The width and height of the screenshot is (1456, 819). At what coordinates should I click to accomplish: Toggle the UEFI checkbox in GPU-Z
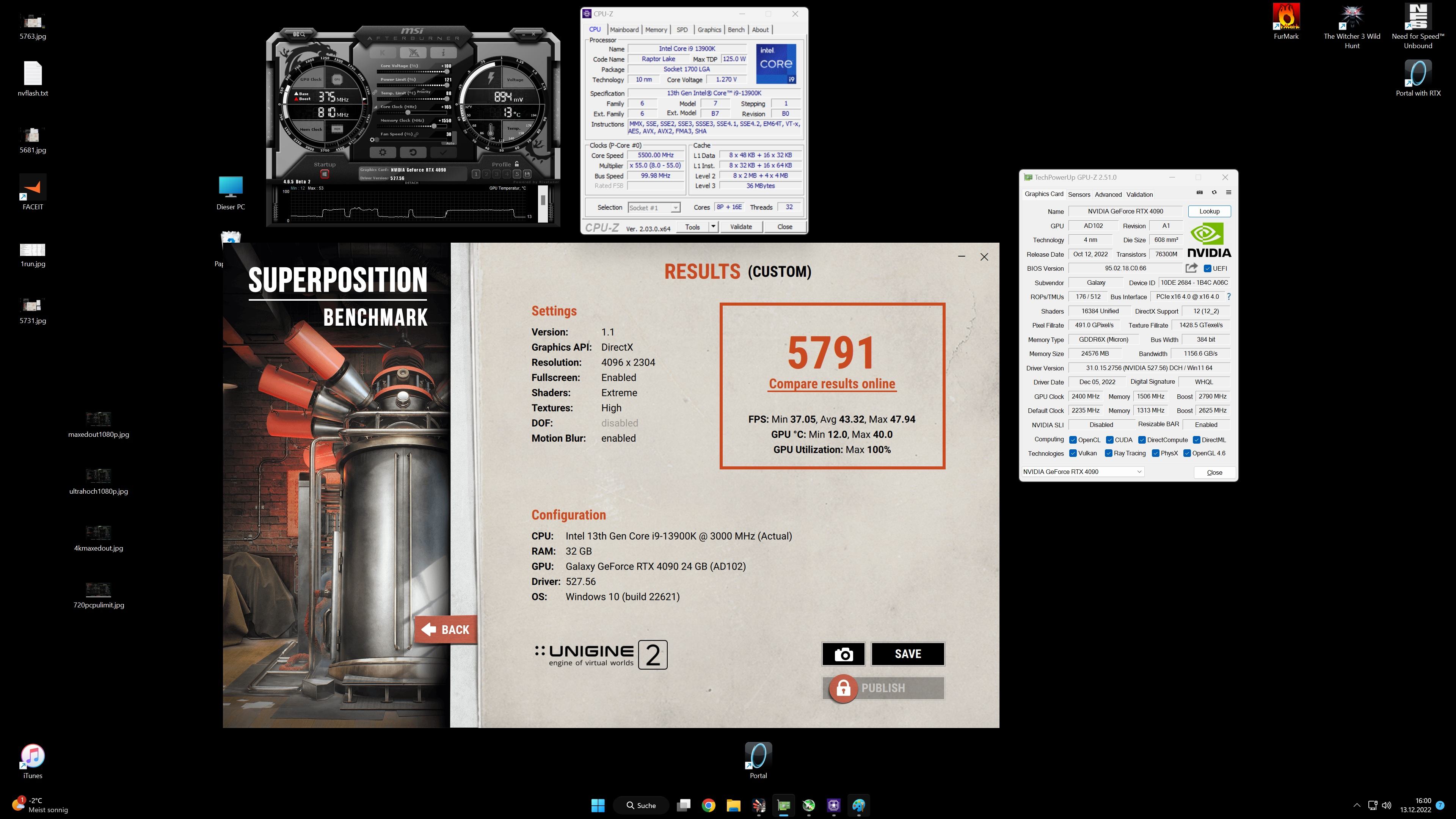1207,268
